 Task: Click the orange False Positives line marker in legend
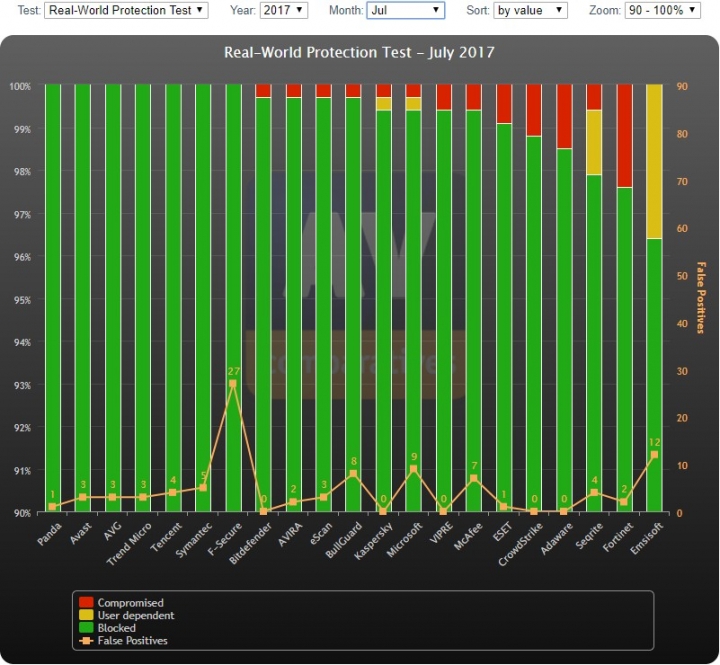(x=86, y=641)
